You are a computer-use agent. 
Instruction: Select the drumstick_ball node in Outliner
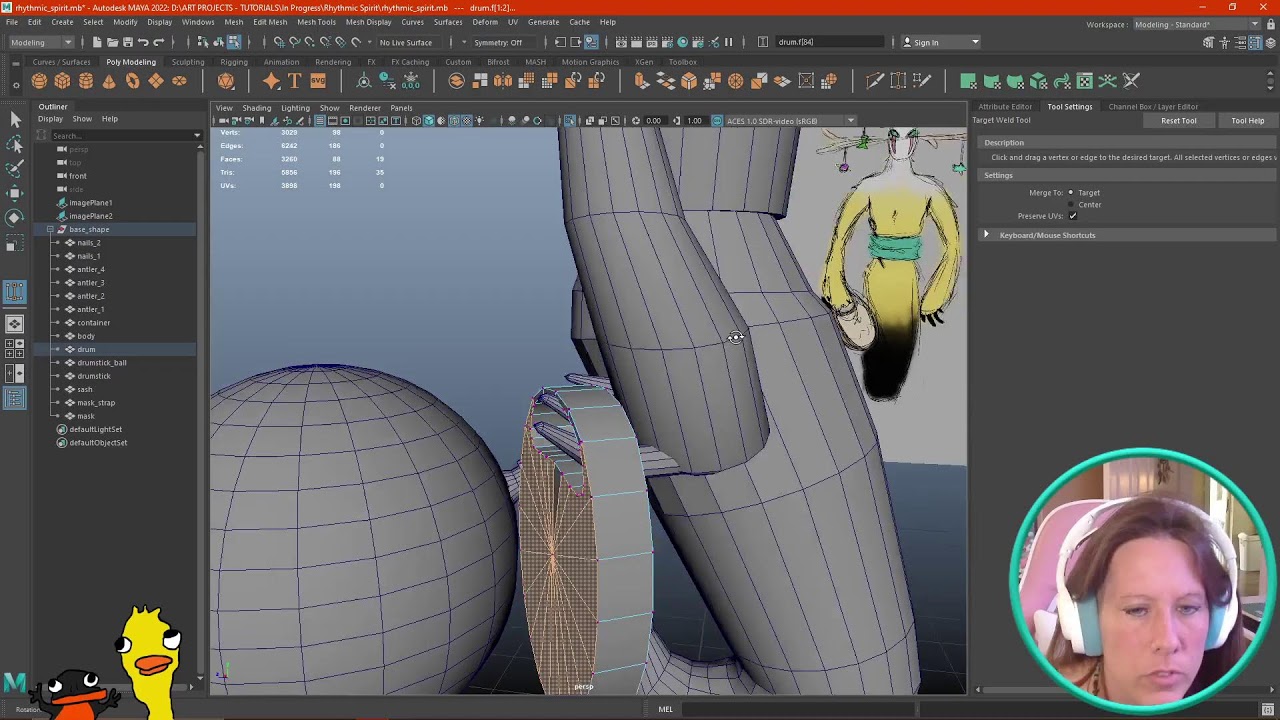point(102,363)
